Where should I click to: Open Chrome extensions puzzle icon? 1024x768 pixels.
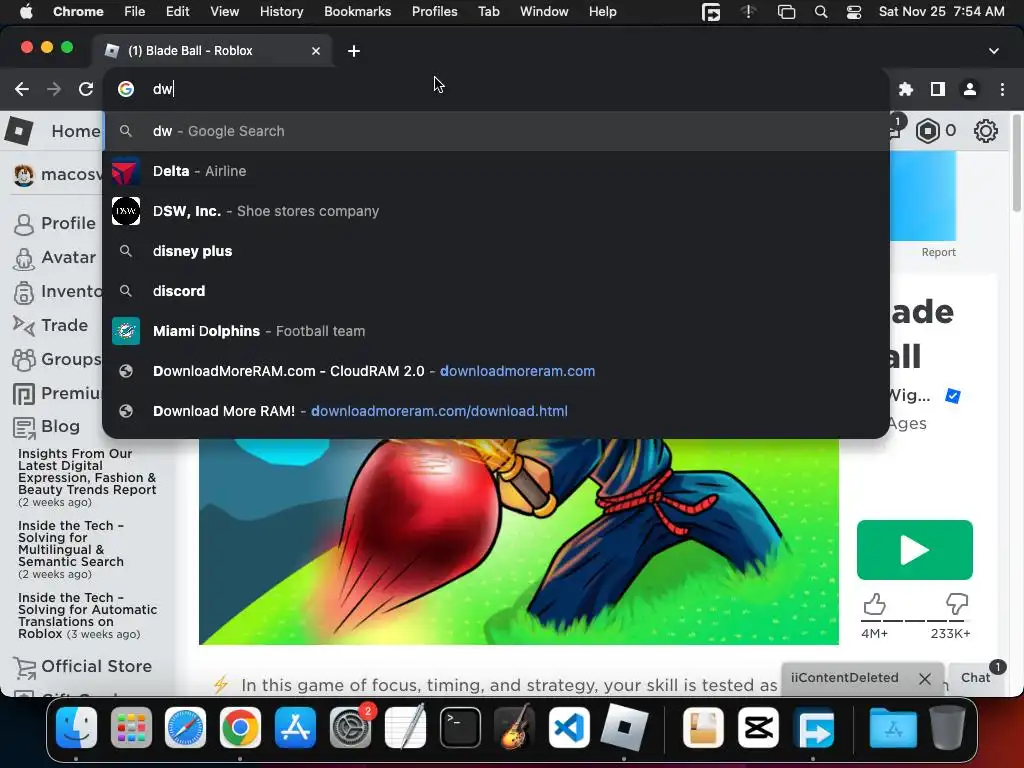click(906, 89)
